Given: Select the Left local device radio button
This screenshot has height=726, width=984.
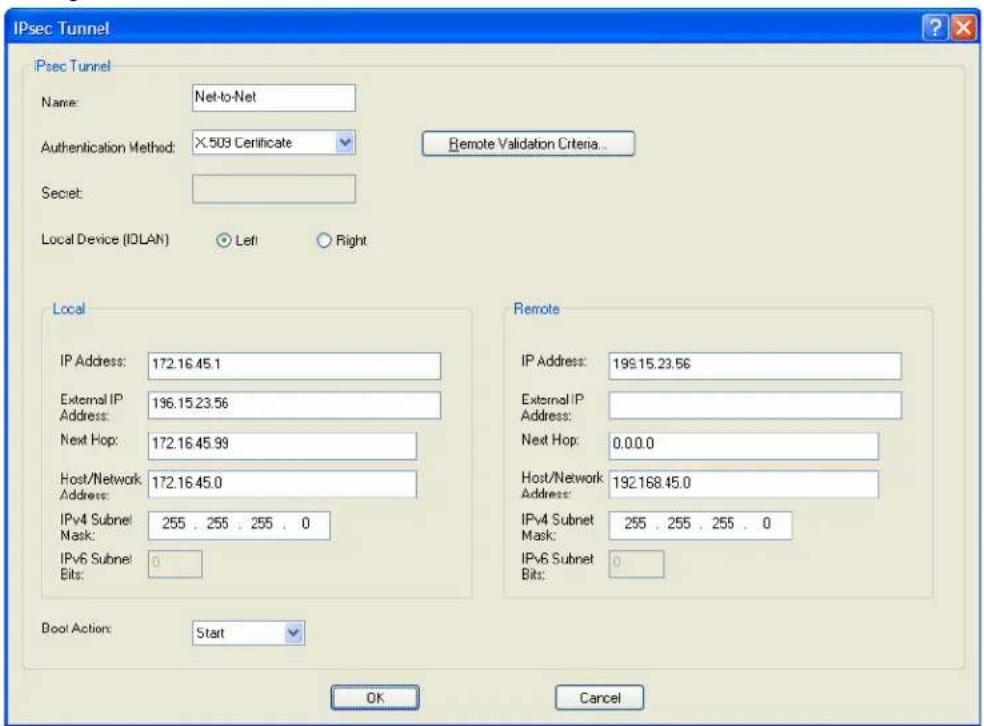Looking at the screenshot, I should pyautogui.click(x=223, y=240).
